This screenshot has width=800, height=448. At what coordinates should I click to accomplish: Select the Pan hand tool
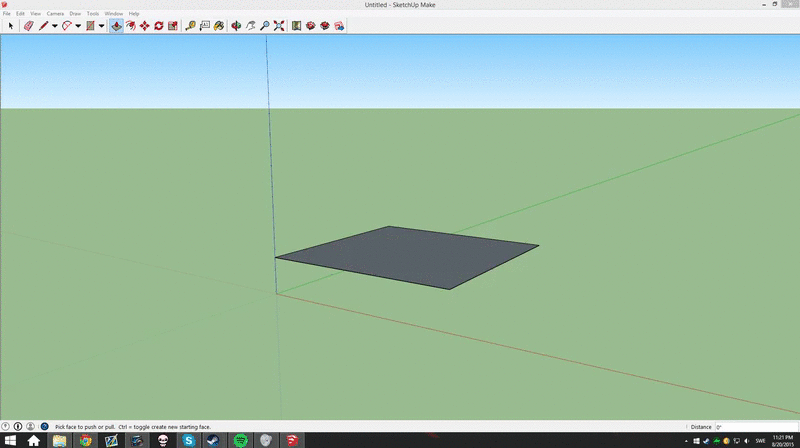click(251, 26)
